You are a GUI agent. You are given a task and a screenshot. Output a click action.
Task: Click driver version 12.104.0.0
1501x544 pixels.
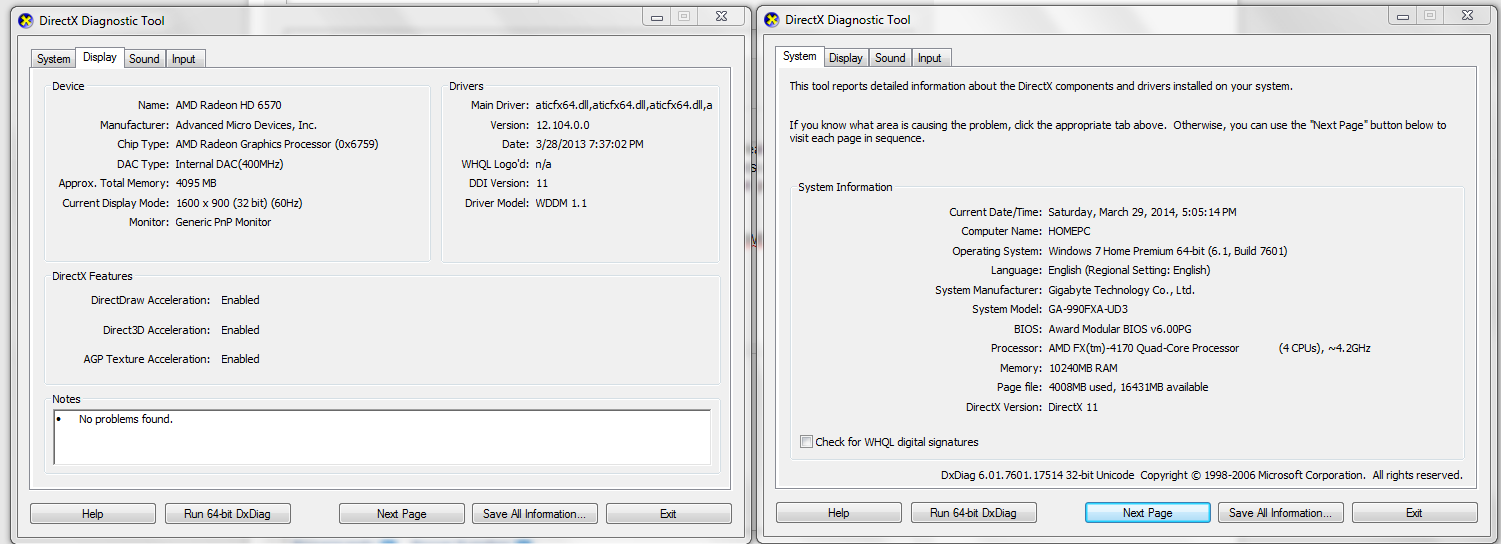tap(562, 125)
